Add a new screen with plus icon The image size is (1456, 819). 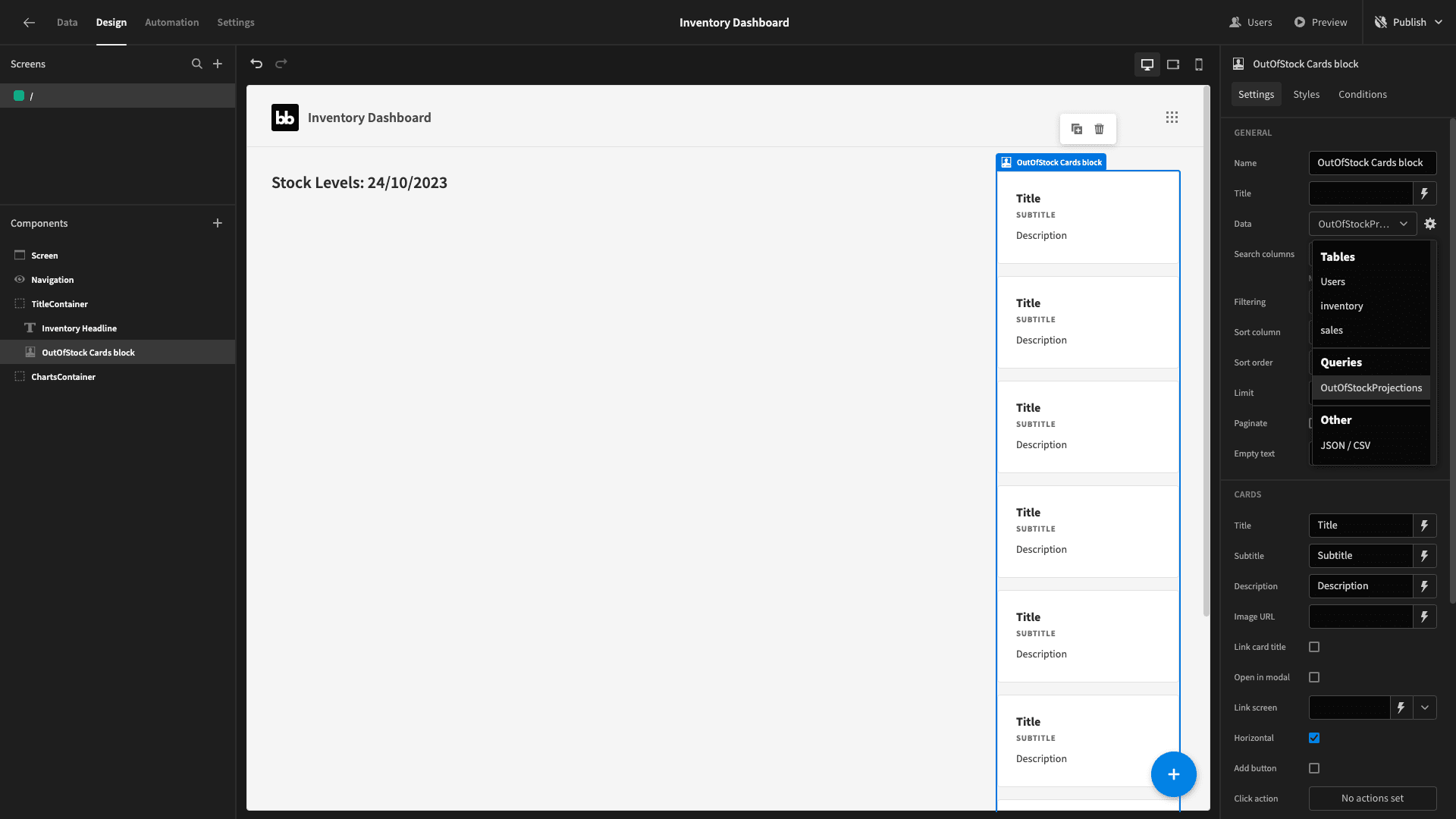[x=218, y=64]
